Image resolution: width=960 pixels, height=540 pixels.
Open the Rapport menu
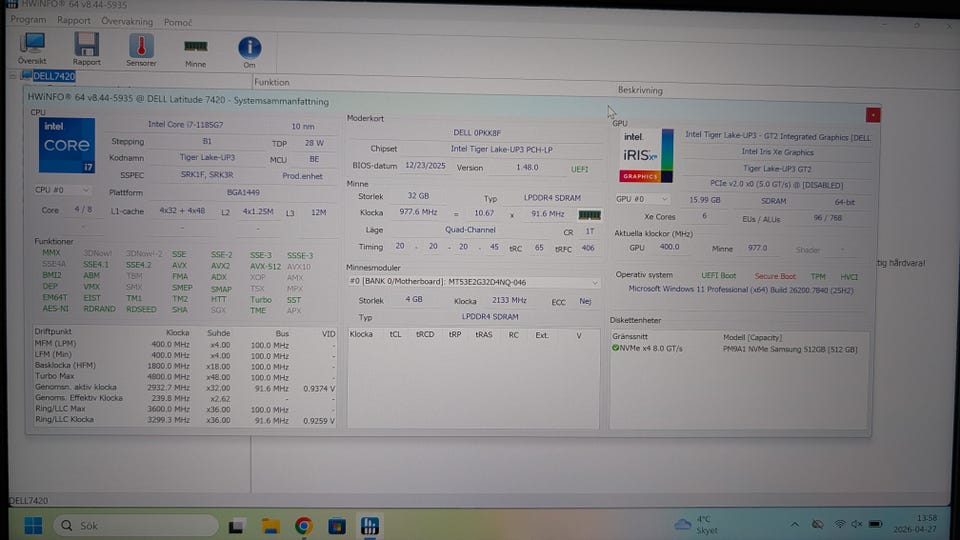tap(73, 20)
